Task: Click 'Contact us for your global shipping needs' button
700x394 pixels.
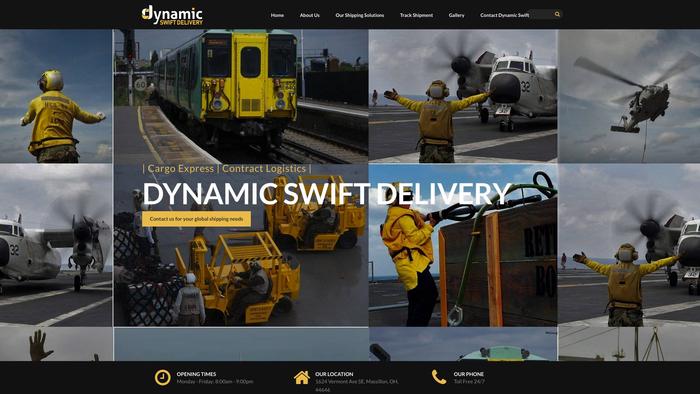Action: tap(196, 219)
